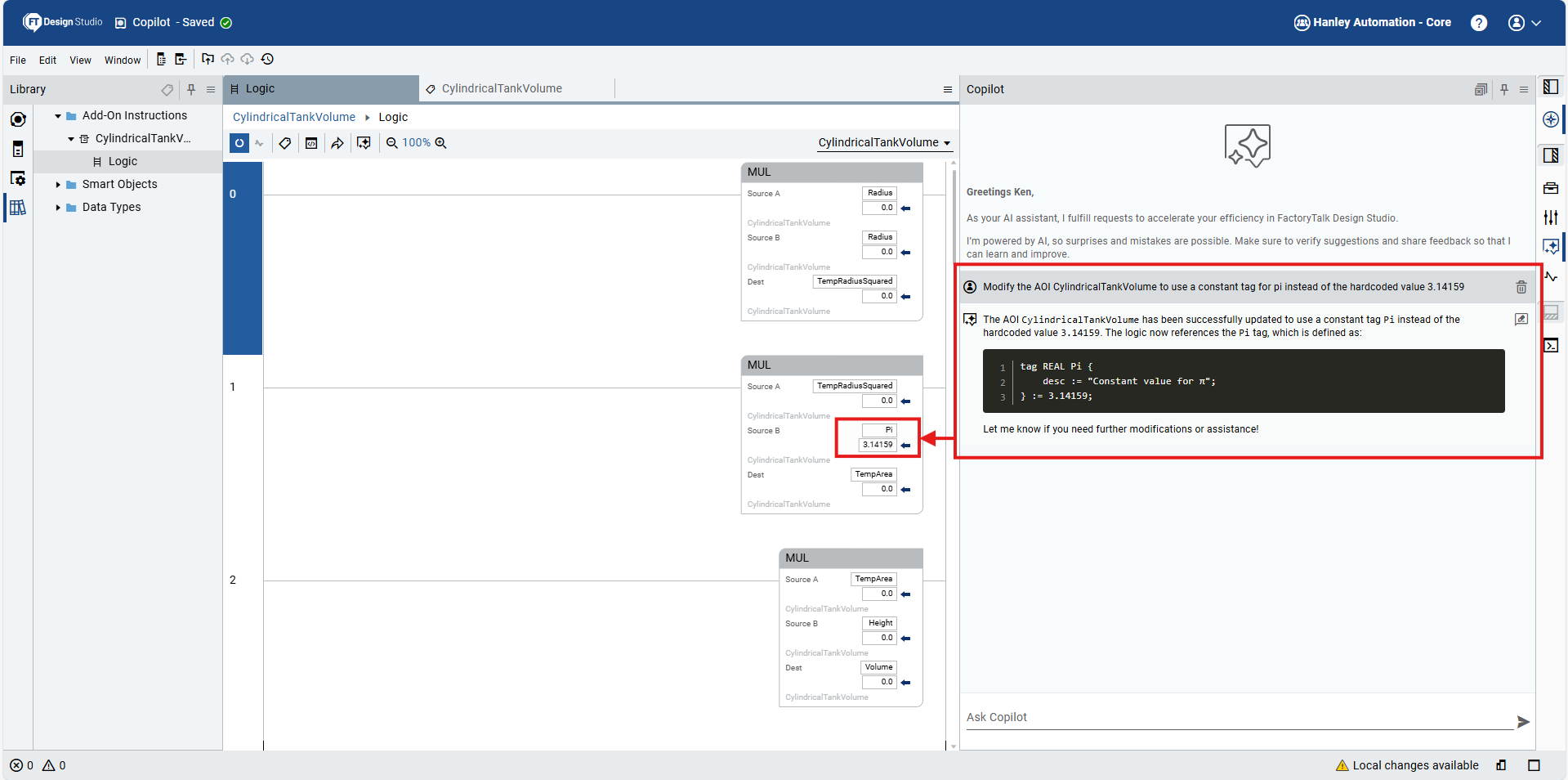
Task: Collapse the CylindricalTankV... tree node
Action: click(x=71, y=139)
